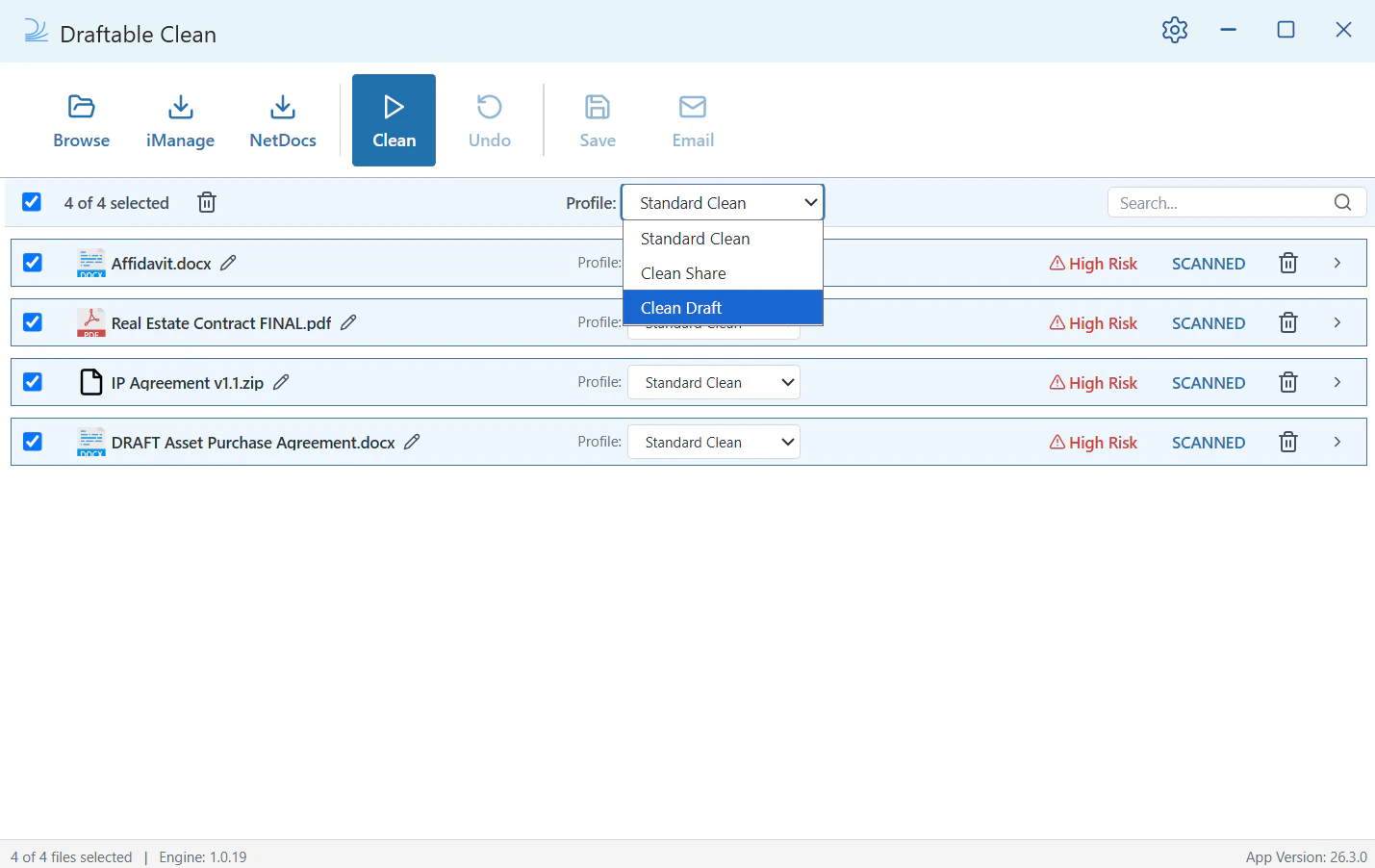Uncheck the DRAFT Asset Purchase Agreement.docx checkbox
The height and width of the screenshot is (868, 1375).
[x=33, y=442]
